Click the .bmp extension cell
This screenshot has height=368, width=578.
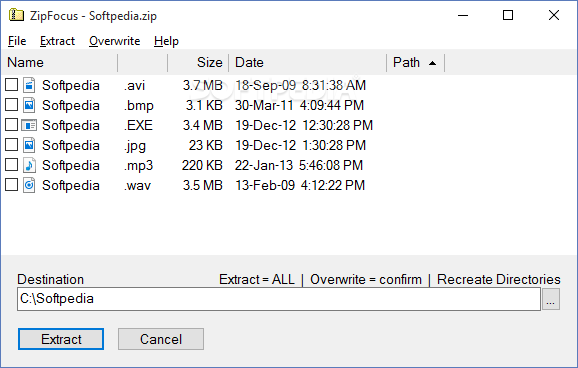click(139, 105)
